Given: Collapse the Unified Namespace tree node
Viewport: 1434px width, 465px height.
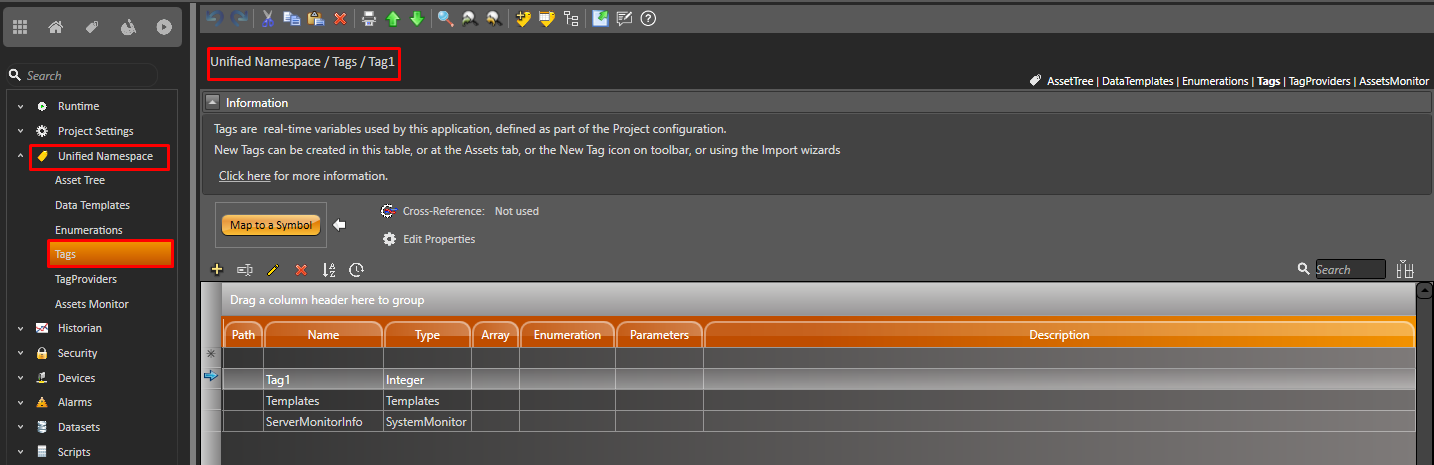Looking at the screenshot, I should point(20,157).
